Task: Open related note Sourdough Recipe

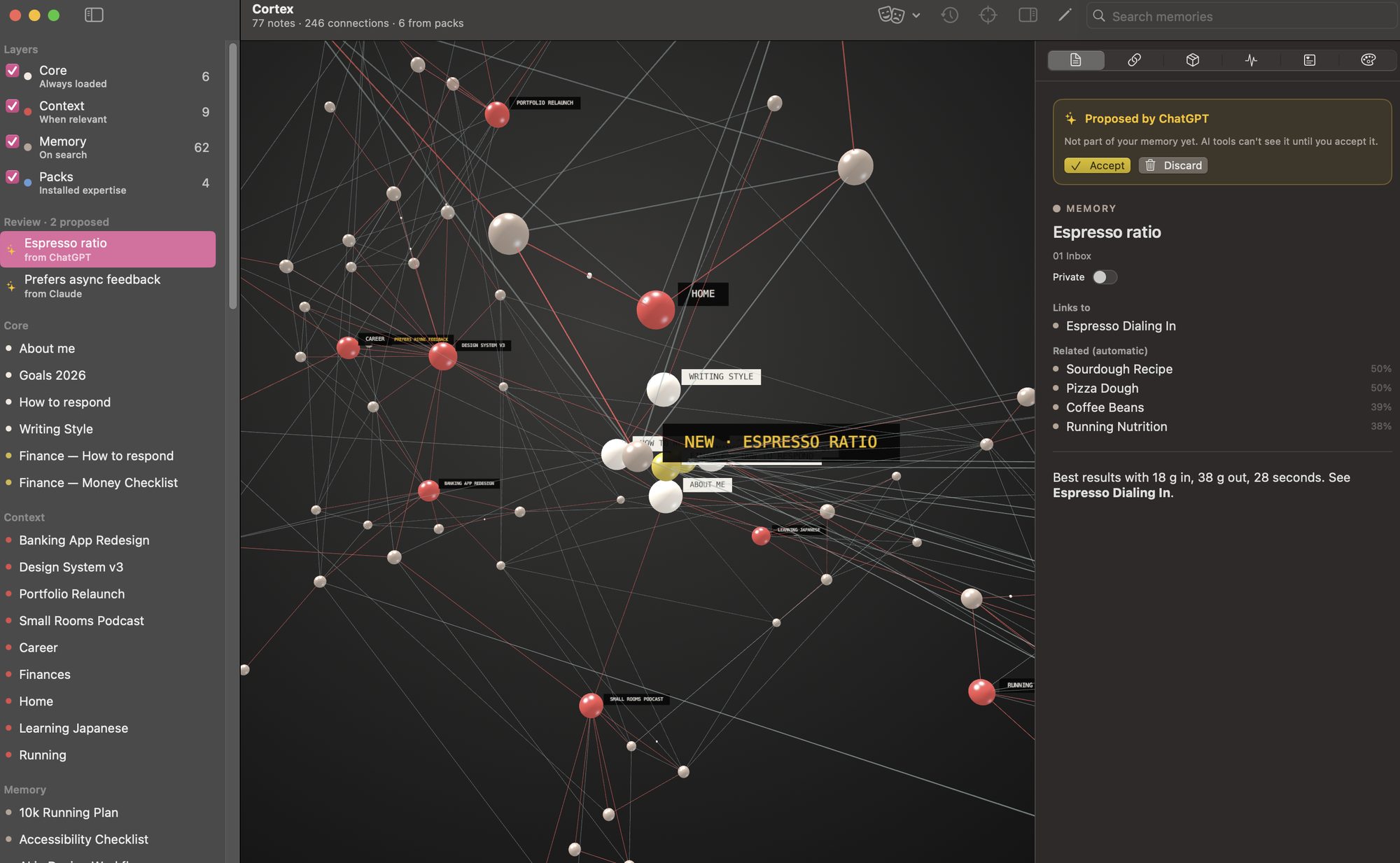Action: [x=1119, y=369]
